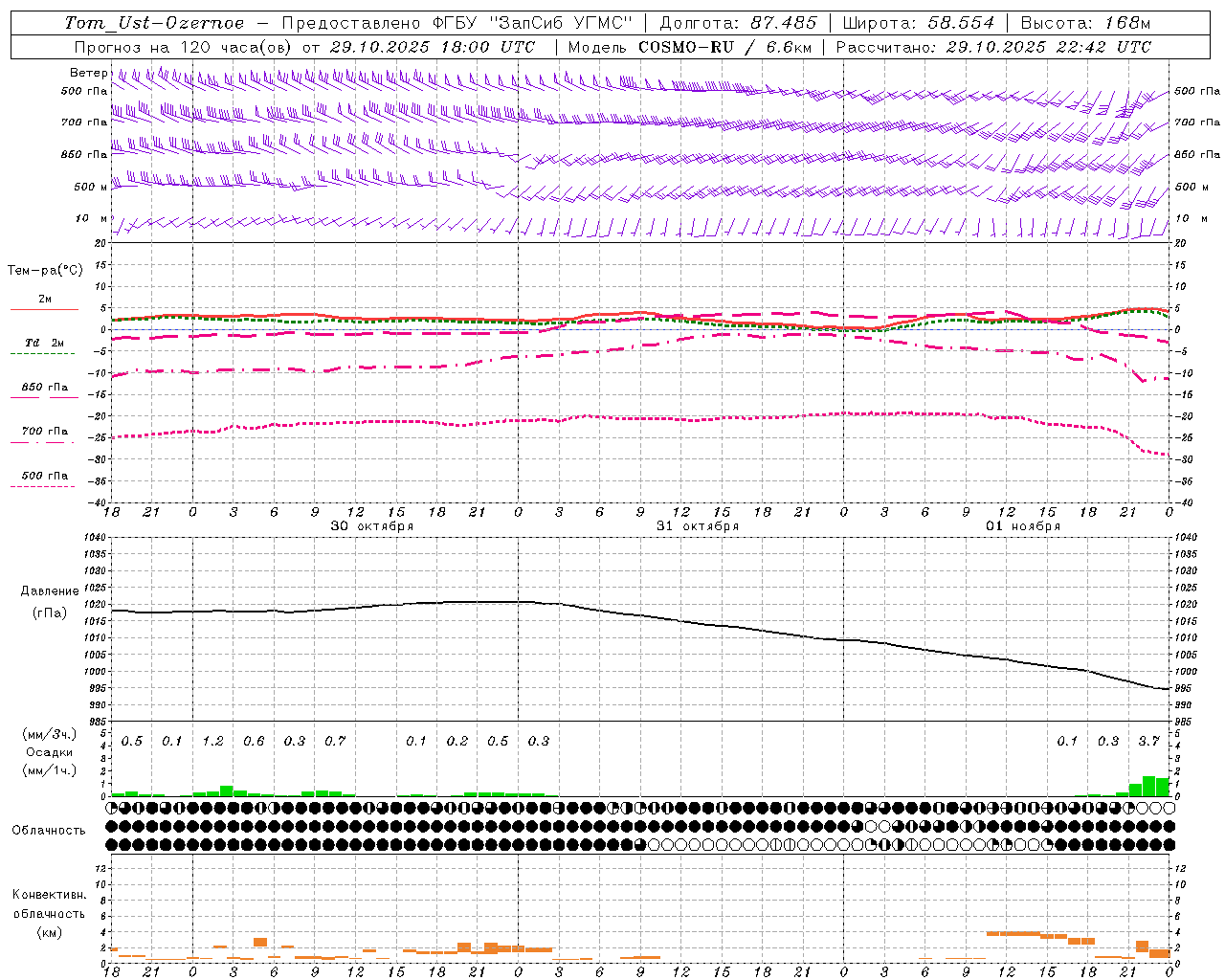
Task: Click the '850 гПа' temperature legend entry
Action: point(44,388)
